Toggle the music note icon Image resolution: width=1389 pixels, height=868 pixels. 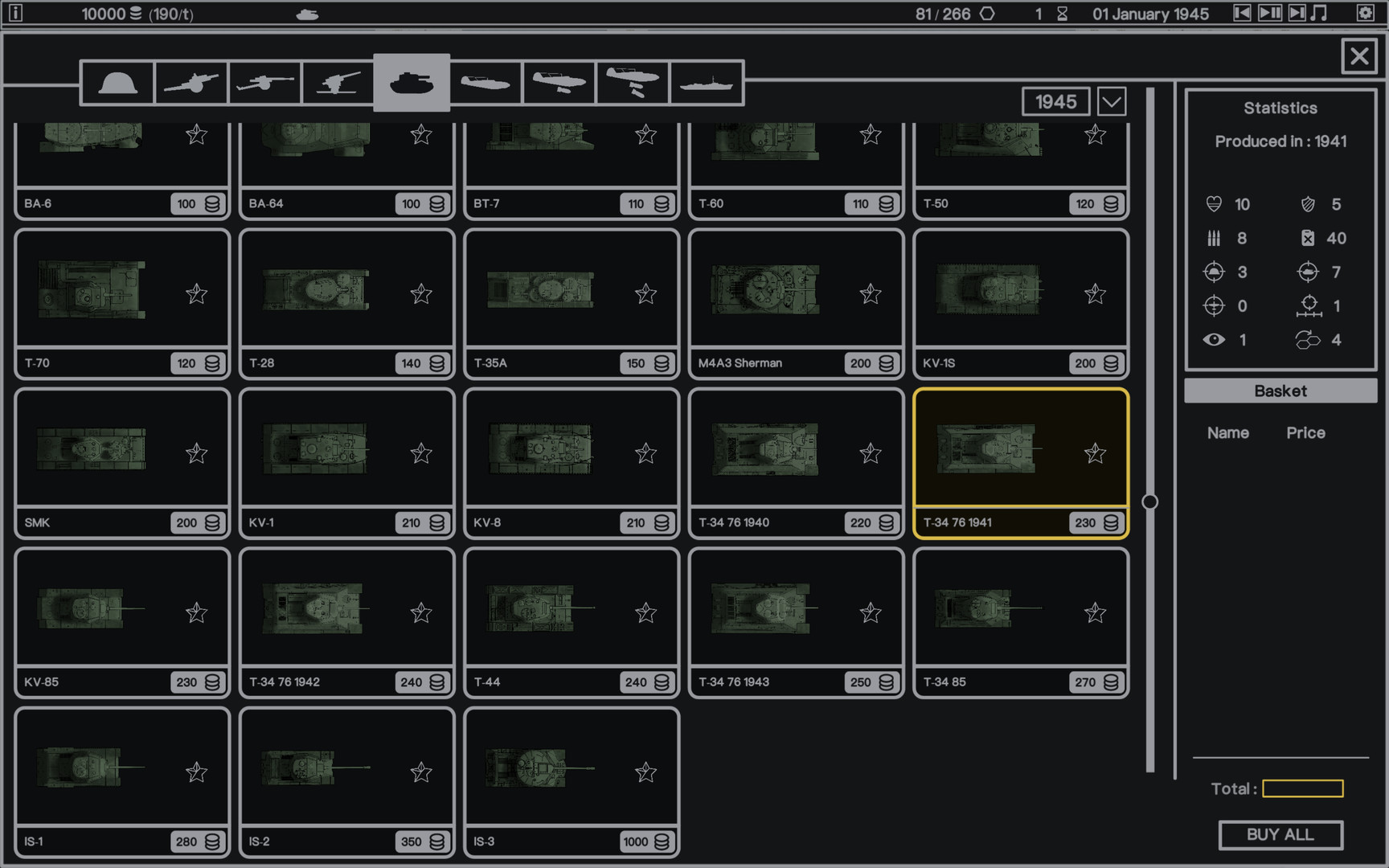1319,13
